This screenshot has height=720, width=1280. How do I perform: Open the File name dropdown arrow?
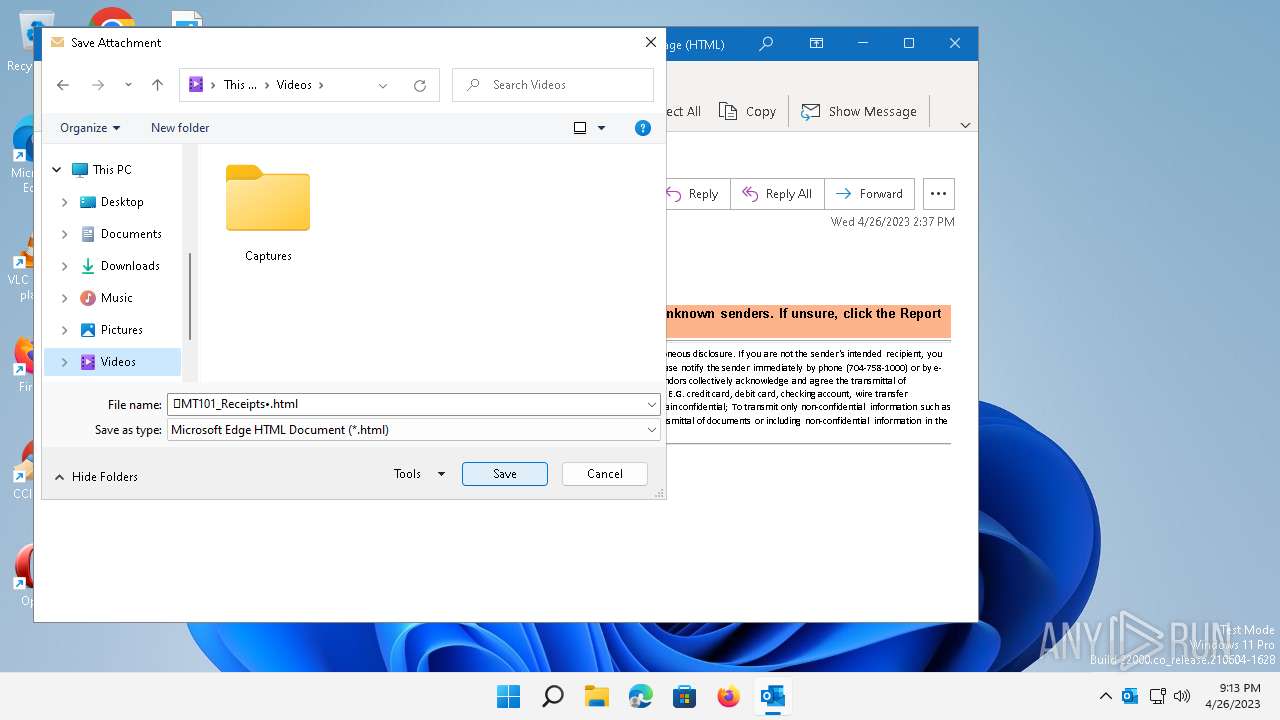(x=652, y=405)
